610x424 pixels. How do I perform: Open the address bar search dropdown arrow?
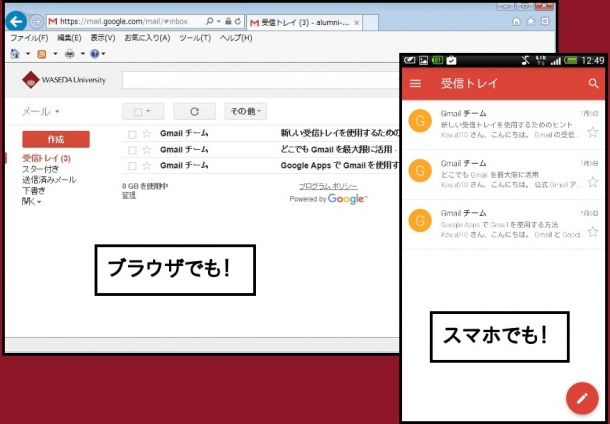pyautogui.click(x=219, y=21)
